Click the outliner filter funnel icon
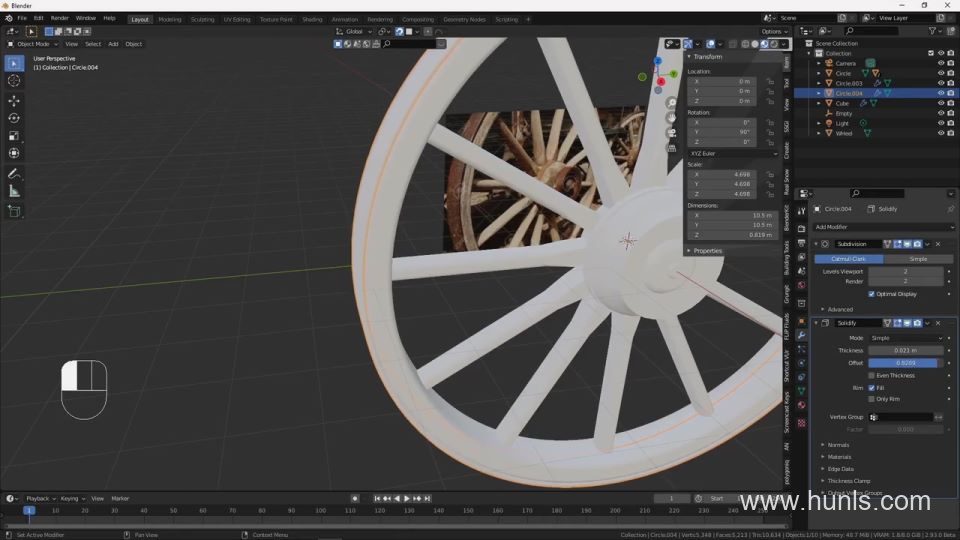The width and height of the screenshot is (960, 540). (932, 31)
